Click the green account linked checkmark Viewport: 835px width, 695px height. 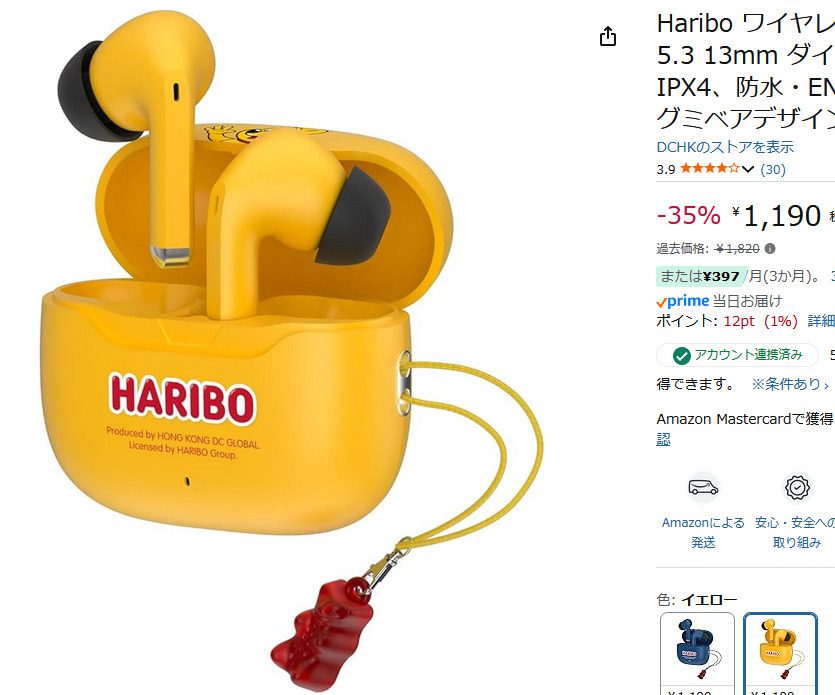click(x=682, y=356)
